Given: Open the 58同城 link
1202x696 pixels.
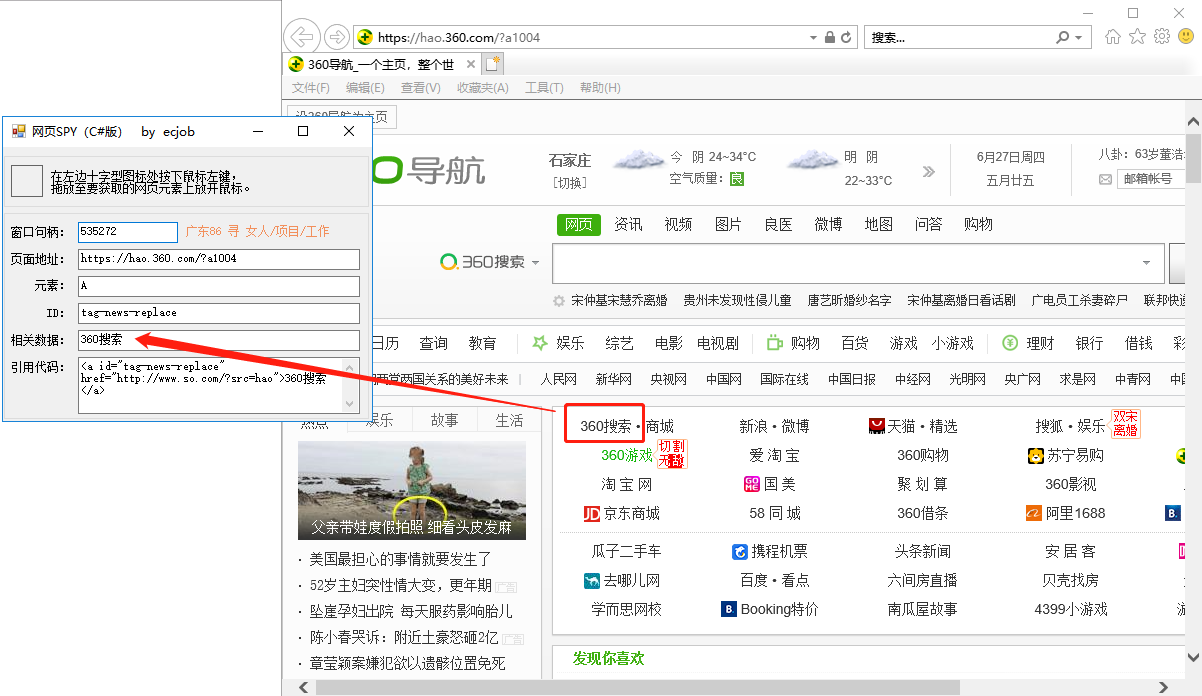Looking at the screenshot, I should 775,513.
